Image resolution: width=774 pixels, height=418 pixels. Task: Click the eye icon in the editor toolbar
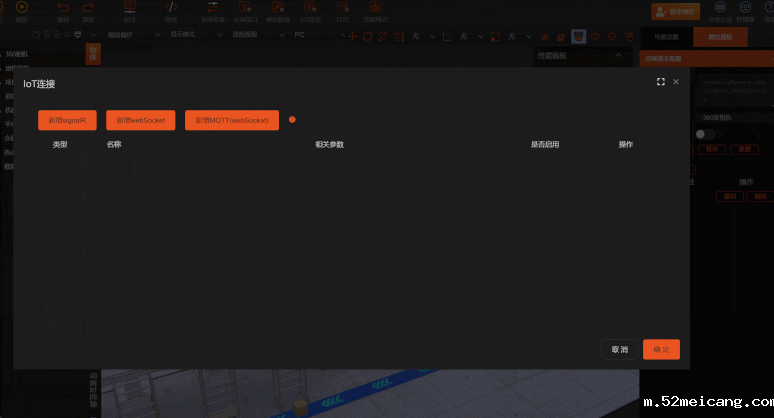594,36
